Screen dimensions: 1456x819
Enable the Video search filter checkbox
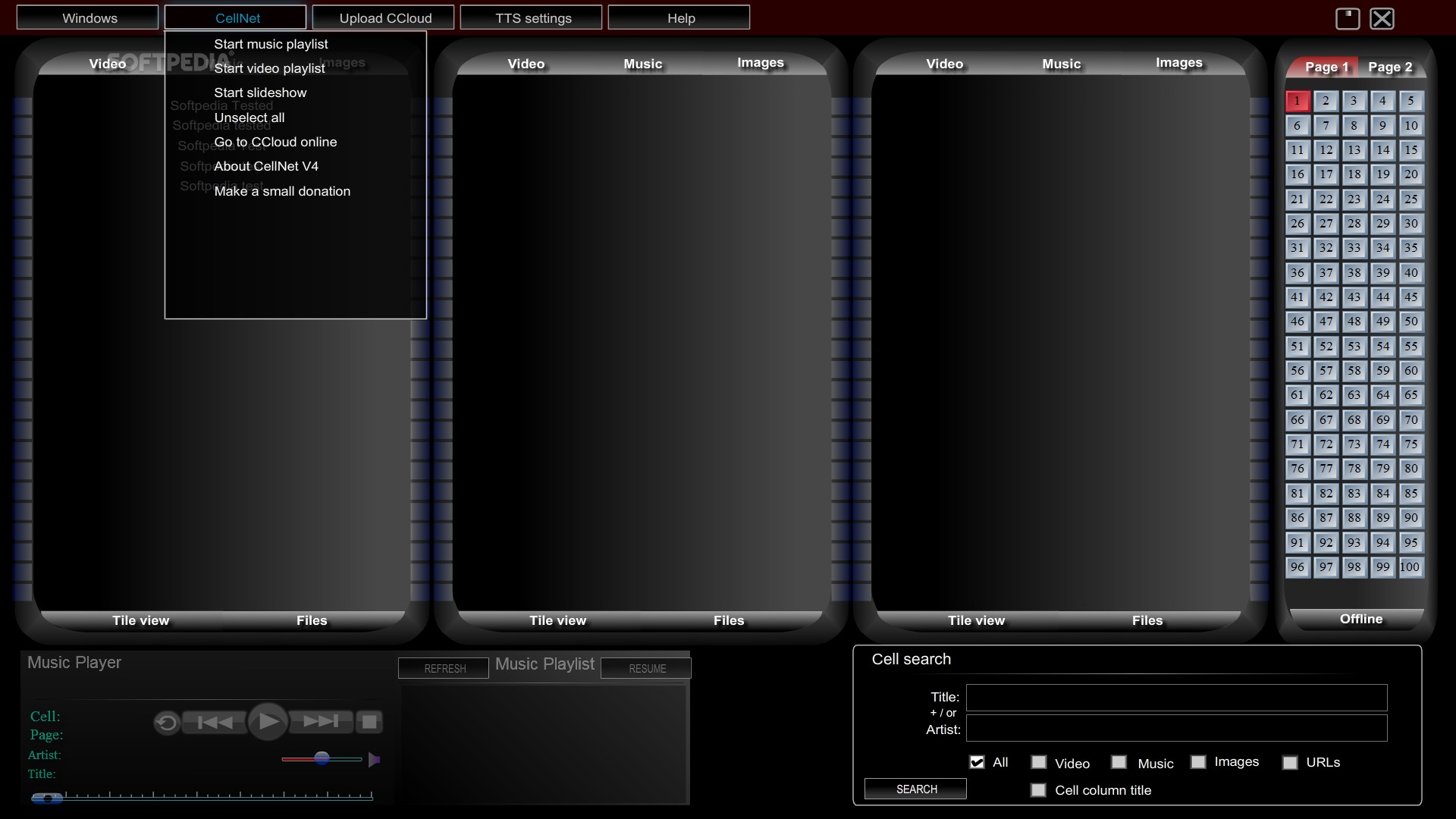tap(1039, 762)
